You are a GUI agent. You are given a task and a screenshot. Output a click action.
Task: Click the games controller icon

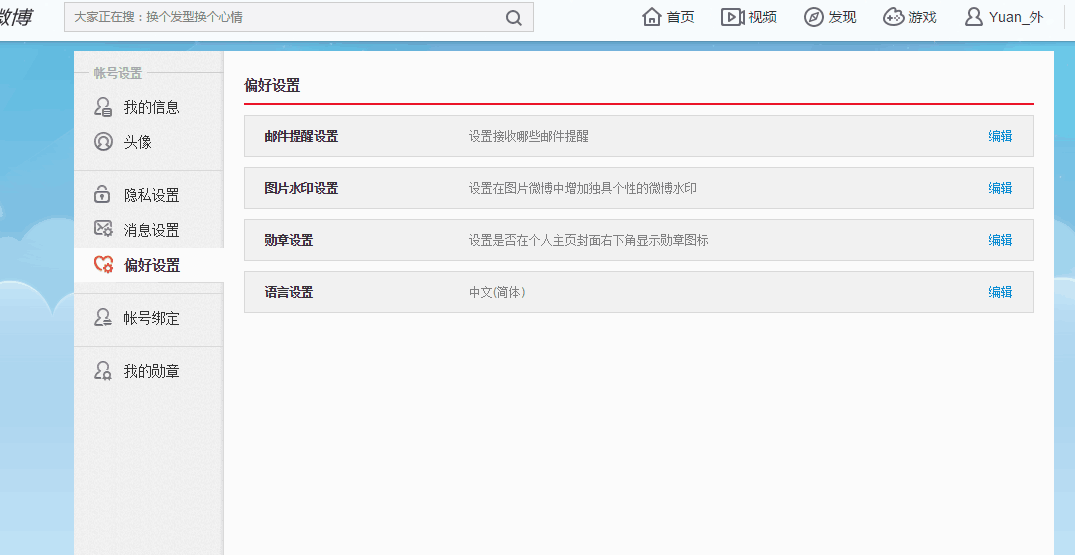(x=893, y=17)
